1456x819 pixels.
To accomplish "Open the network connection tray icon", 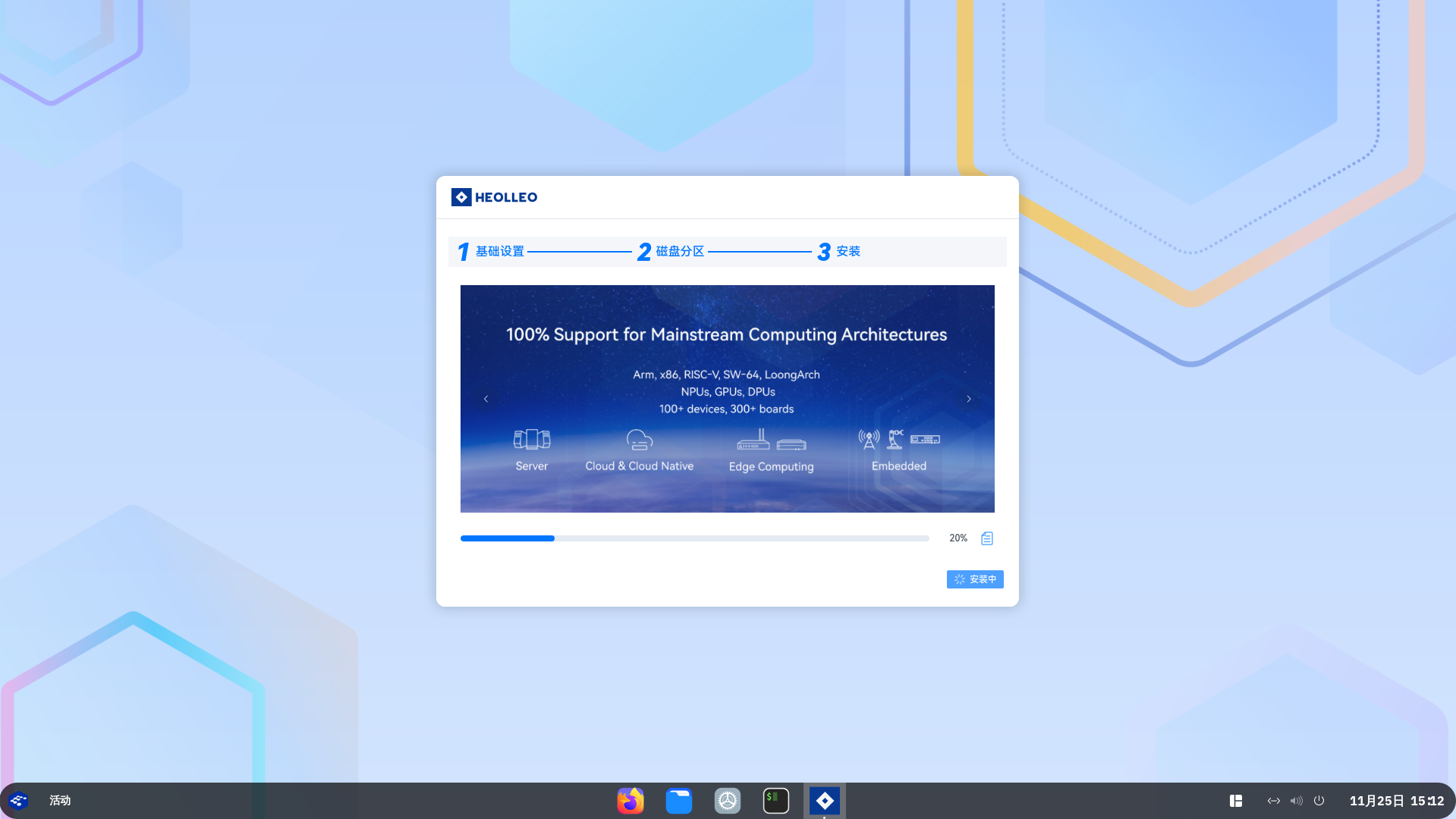I will pyautogui.click(x=1274, y=801).
